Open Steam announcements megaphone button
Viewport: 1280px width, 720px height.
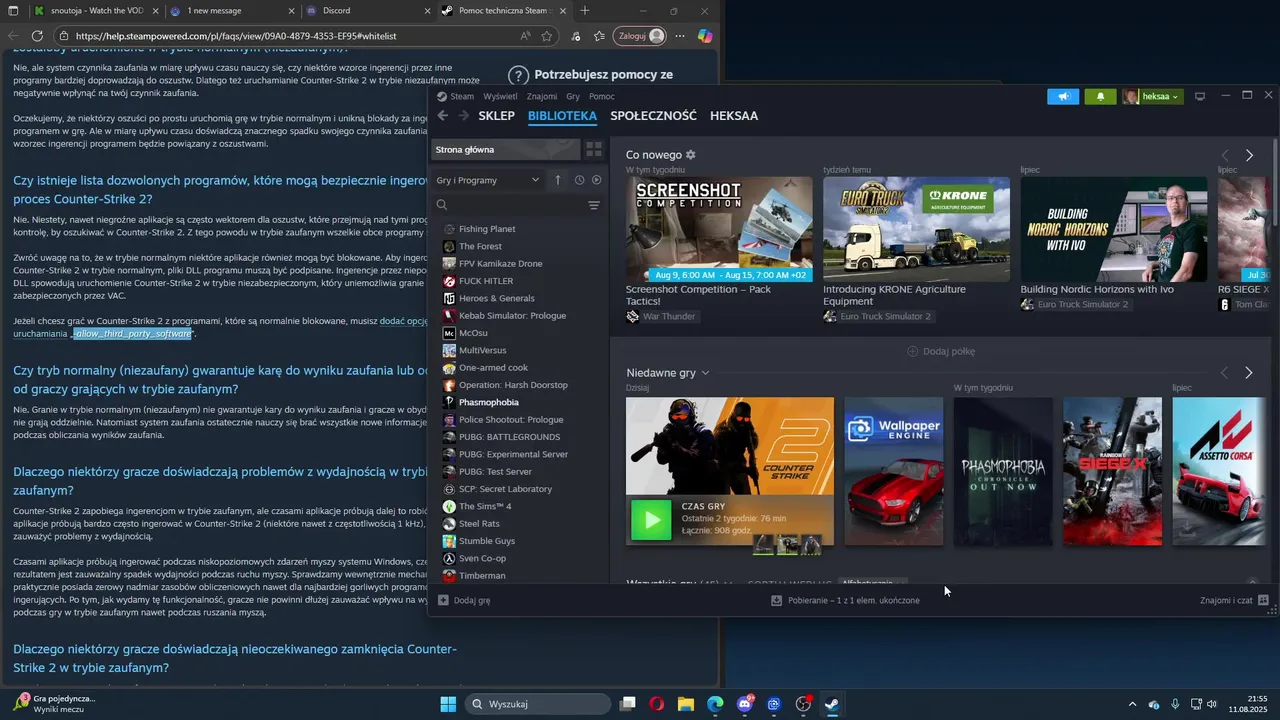coord(1063,97)
